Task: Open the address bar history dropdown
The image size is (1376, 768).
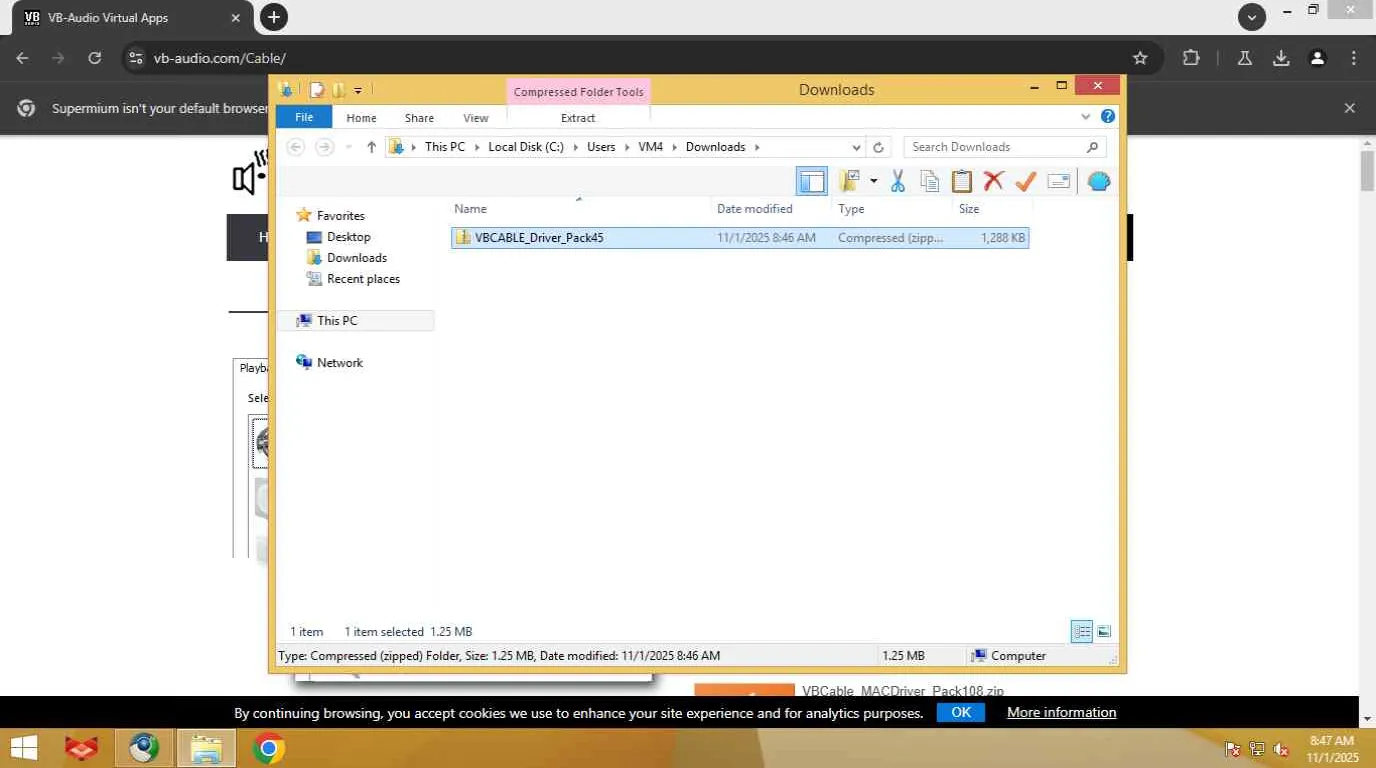Action: [x=857, y=147]
